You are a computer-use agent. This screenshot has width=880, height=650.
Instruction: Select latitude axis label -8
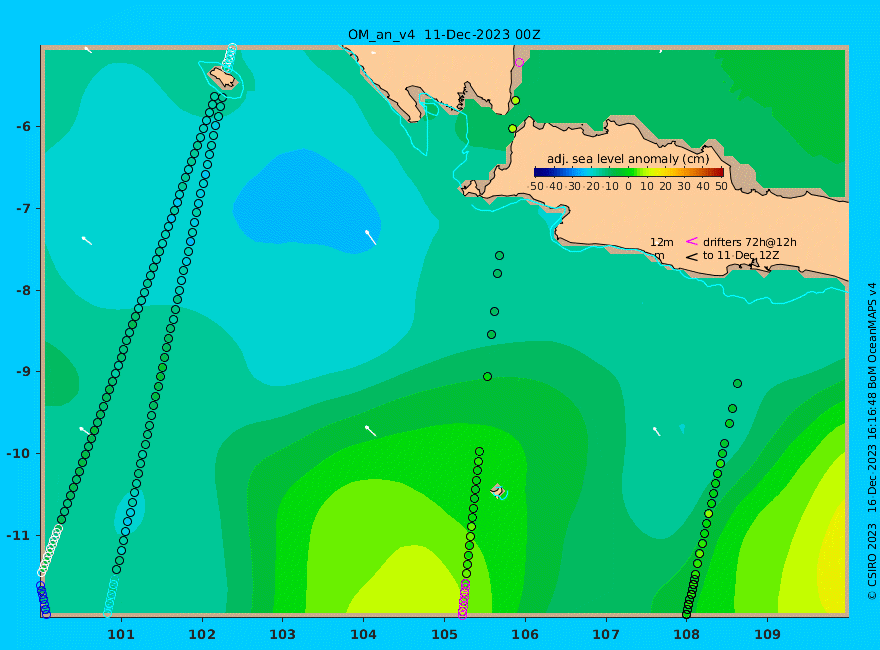(x=23, y=290)
